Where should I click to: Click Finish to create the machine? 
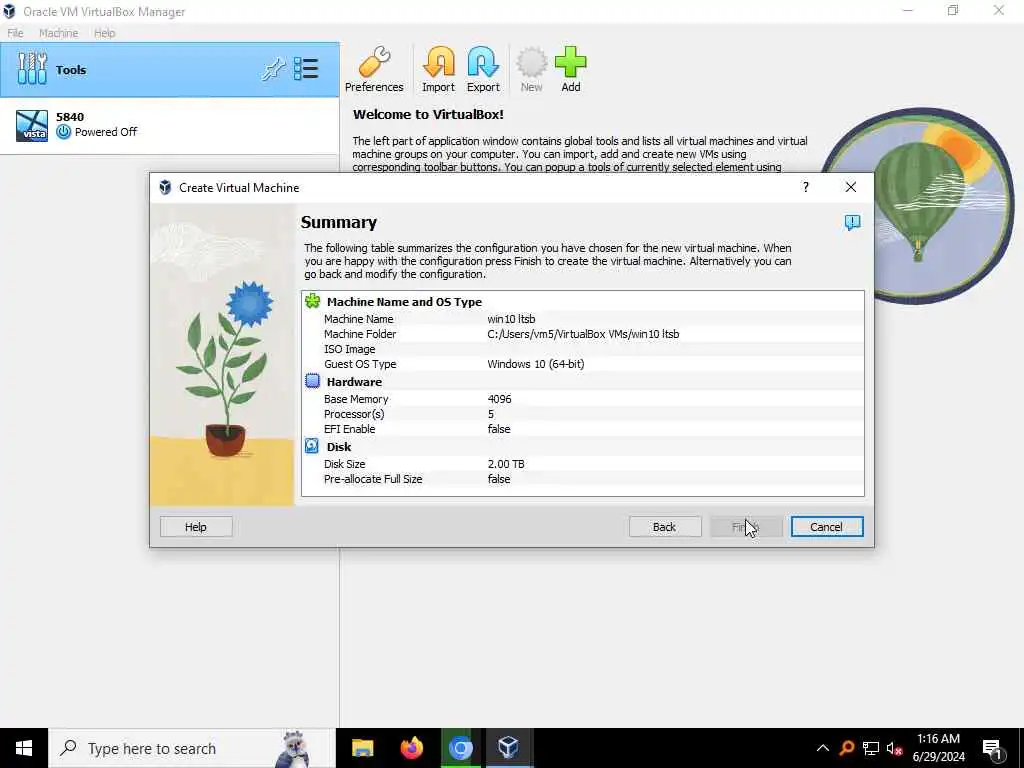(746, 527)
